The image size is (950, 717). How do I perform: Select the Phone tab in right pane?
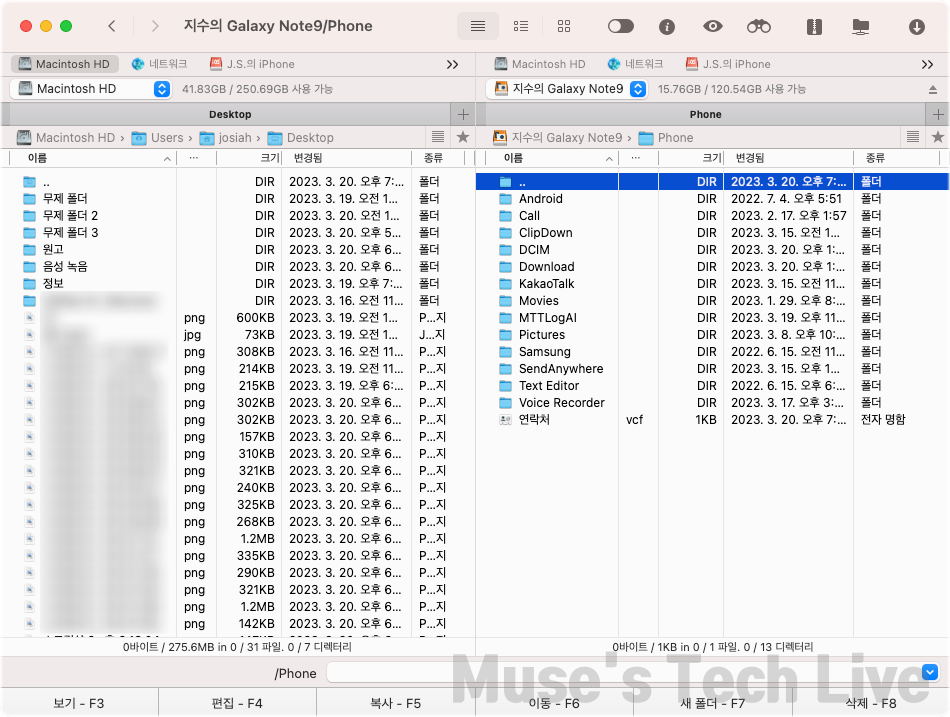coord(705,115)
